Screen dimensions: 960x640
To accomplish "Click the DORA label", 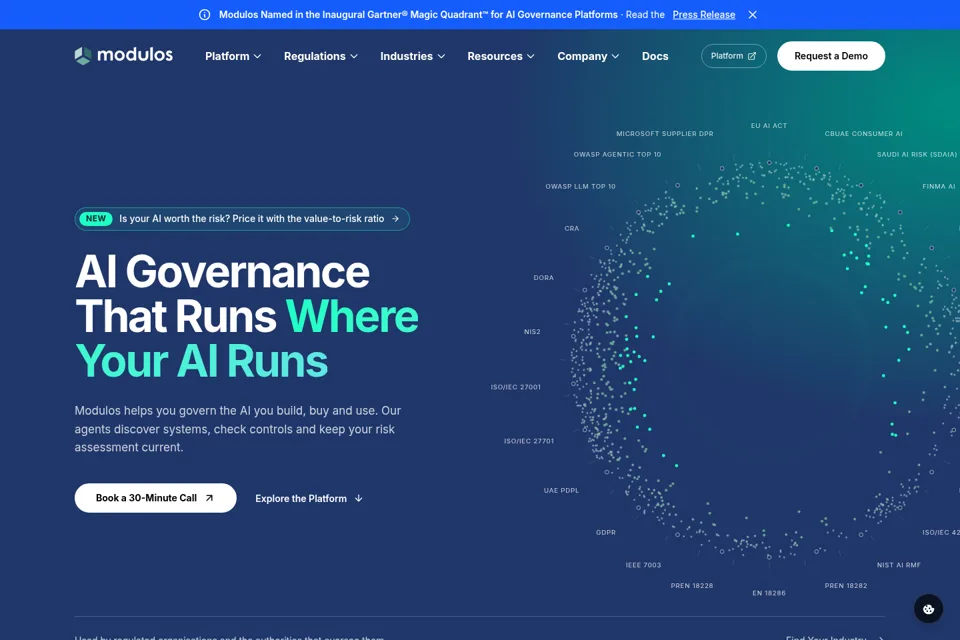I will coord(544,277).
